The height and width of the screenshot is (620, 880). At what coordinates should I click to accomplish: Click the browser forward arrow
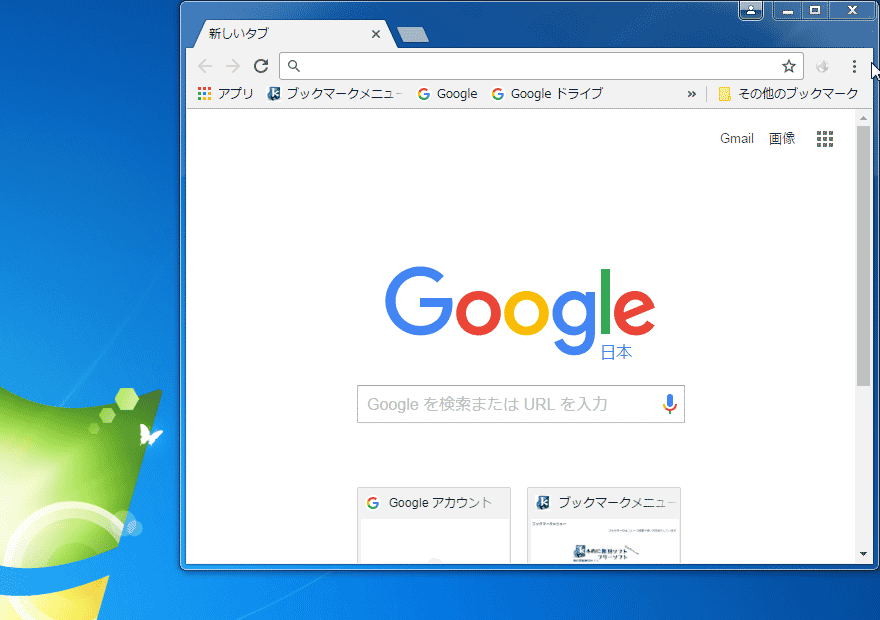233,66
